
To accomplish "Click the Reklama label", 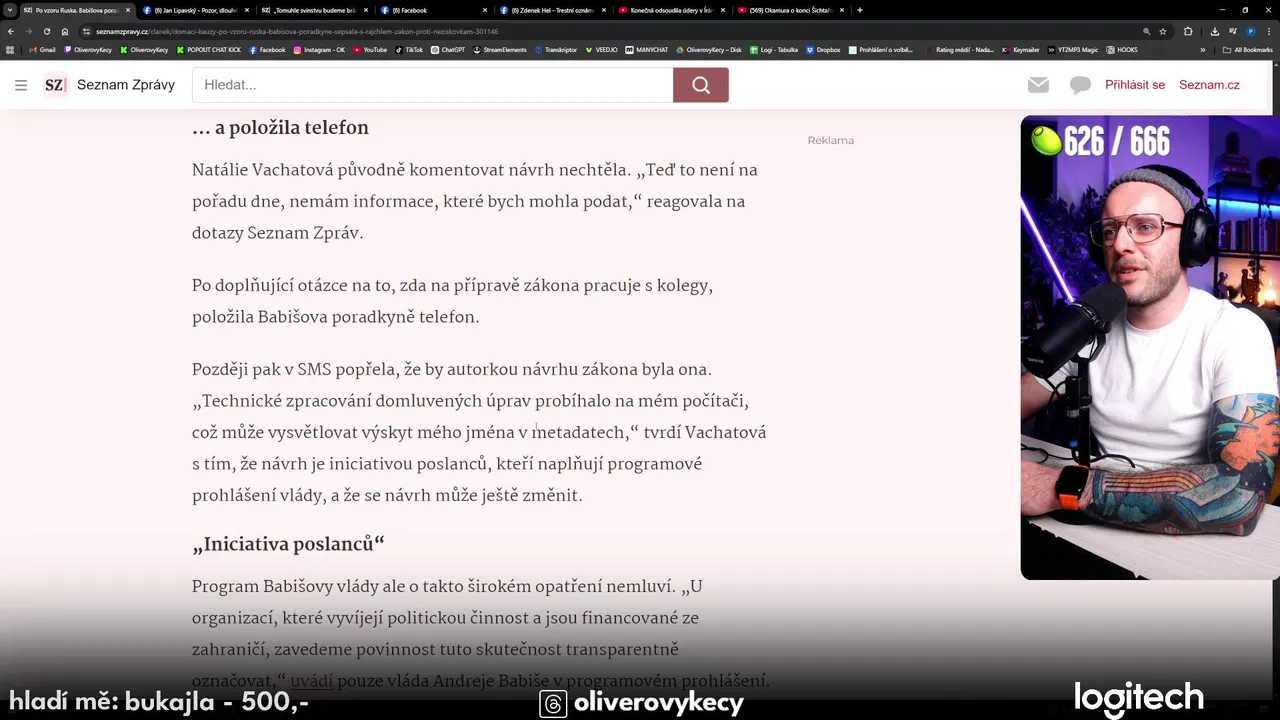I will [831, 140].
